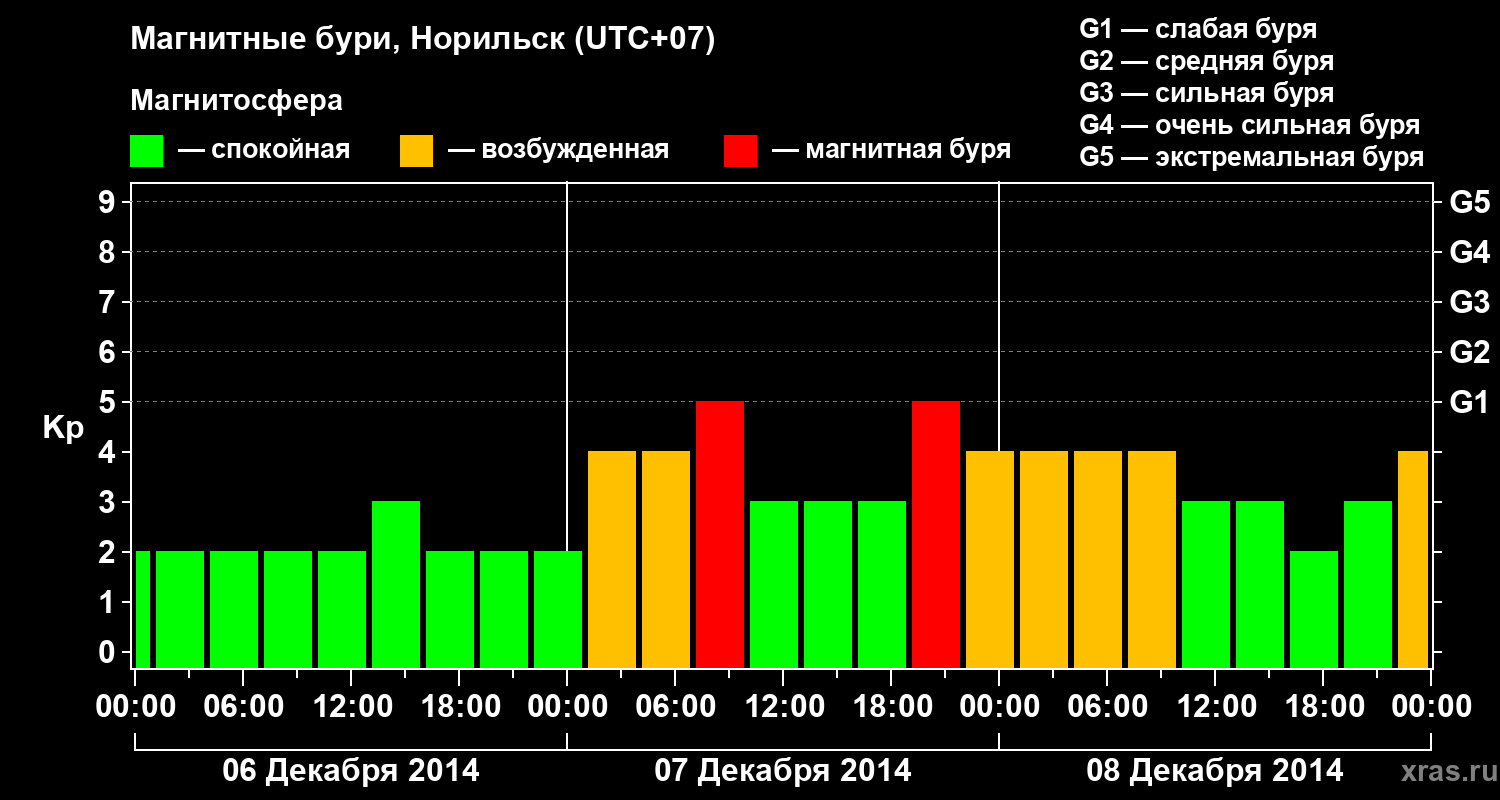
Task: Click the 'Магнитосфера' legend heading
Action: pos(237,101)
